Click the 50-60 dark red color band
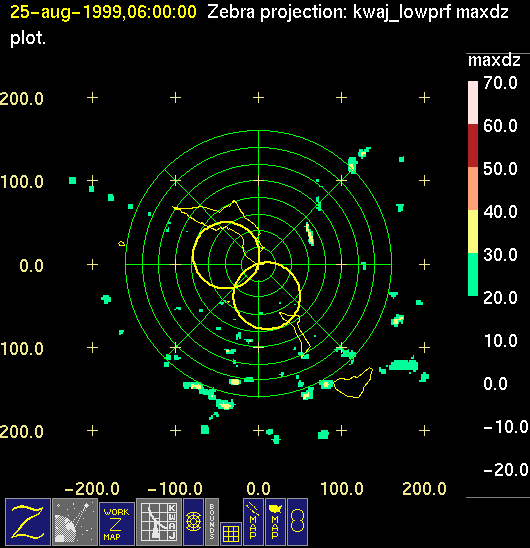Viewport: 530px width, 548px height. tap(473, 145)
